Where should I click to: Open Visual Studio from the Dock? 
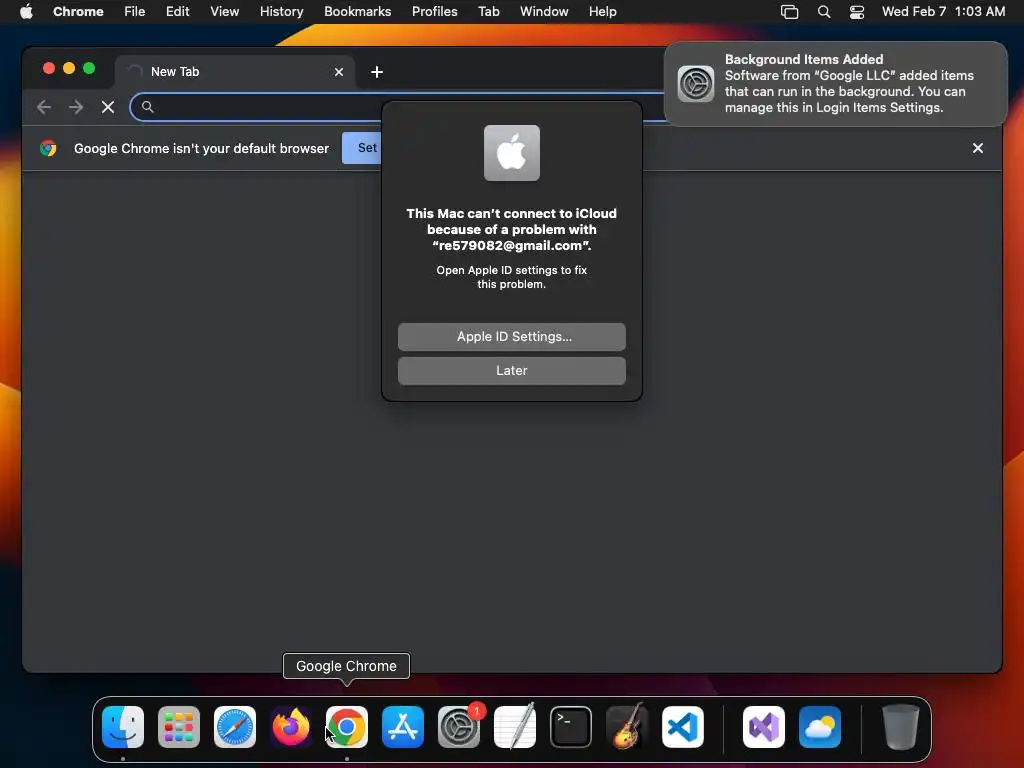[x=764, y=727]
